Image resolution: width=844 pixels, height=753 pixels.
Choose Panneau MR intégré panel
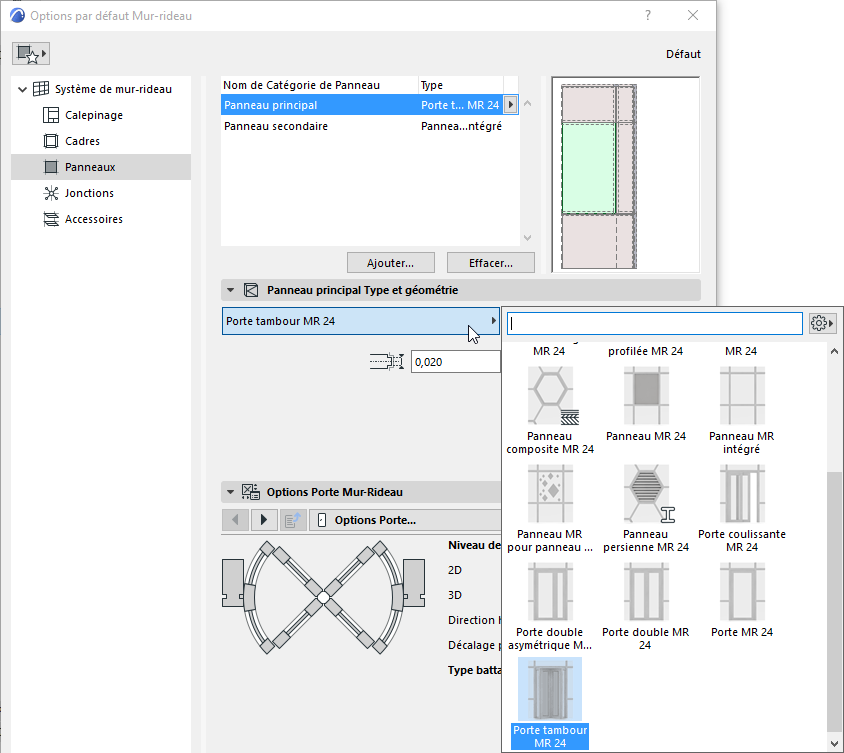pos(742,411)
